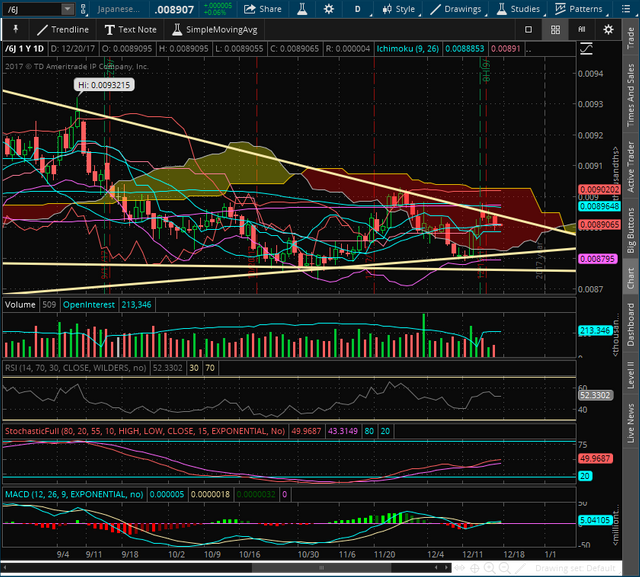Viewport: 640px width, 577px height.
Task: Click the 0.008795 magenta price axis tag
Action: 598,259
